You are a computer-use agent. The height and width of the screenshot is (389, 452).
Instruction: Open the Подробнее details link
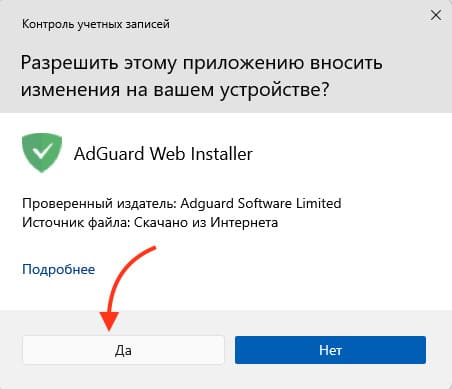(x=59, y=269)
